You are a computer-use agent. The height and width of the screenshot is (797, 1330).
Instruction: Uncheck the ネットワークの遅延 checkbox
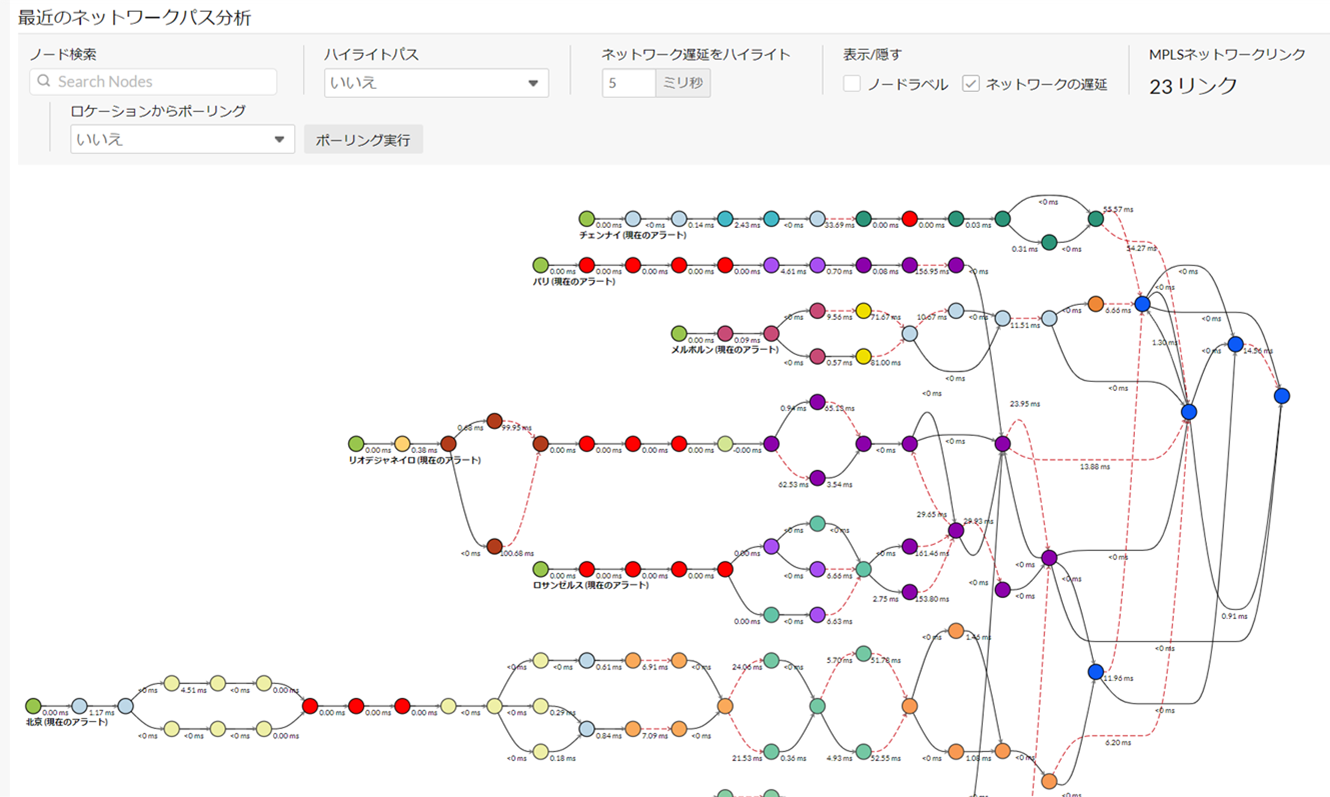(x=970, y=84)
